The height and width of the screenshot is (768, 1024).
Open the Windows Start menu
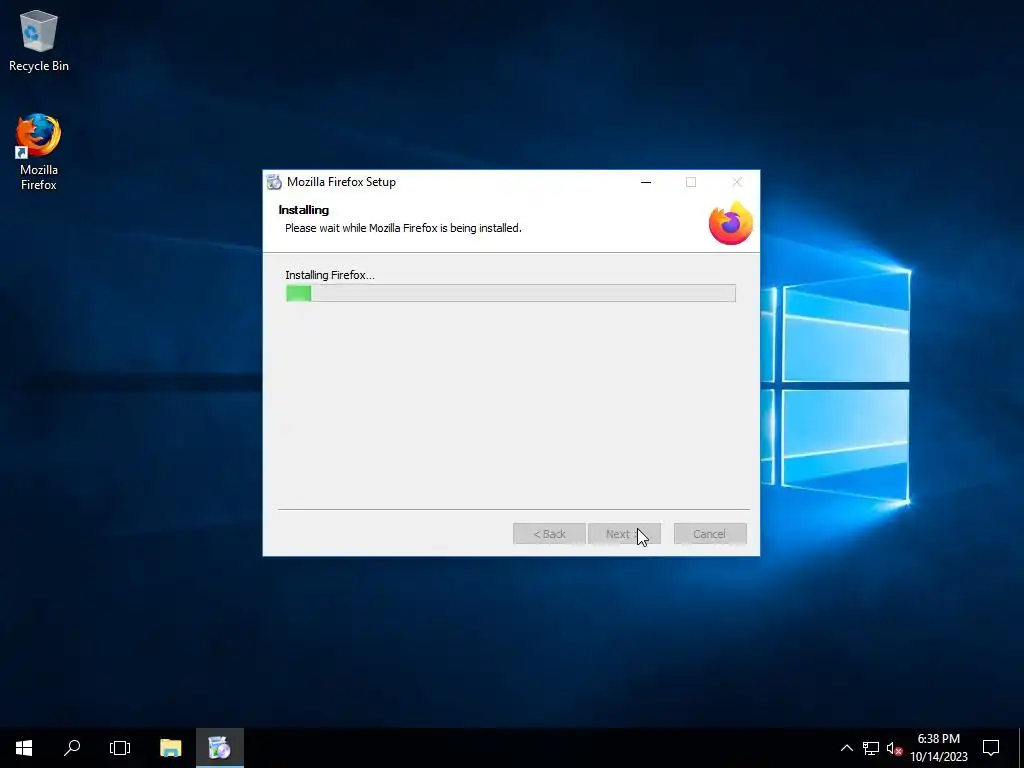[24, 748]
